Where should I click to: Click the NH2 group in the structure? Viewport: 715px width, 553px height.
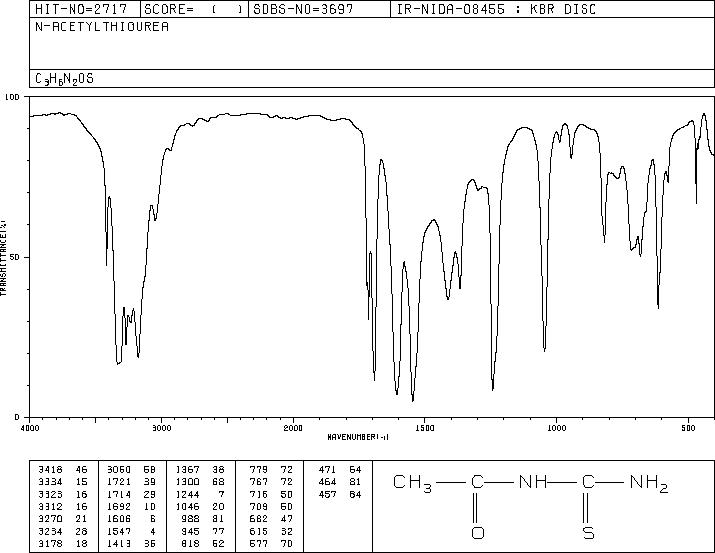(x=649, y=483)
